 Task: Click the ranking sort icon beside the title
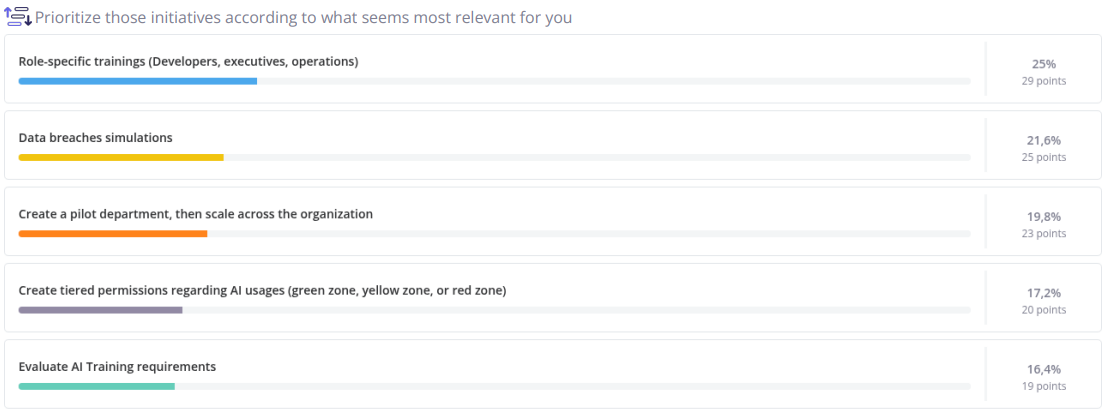[x=18, y=16]
